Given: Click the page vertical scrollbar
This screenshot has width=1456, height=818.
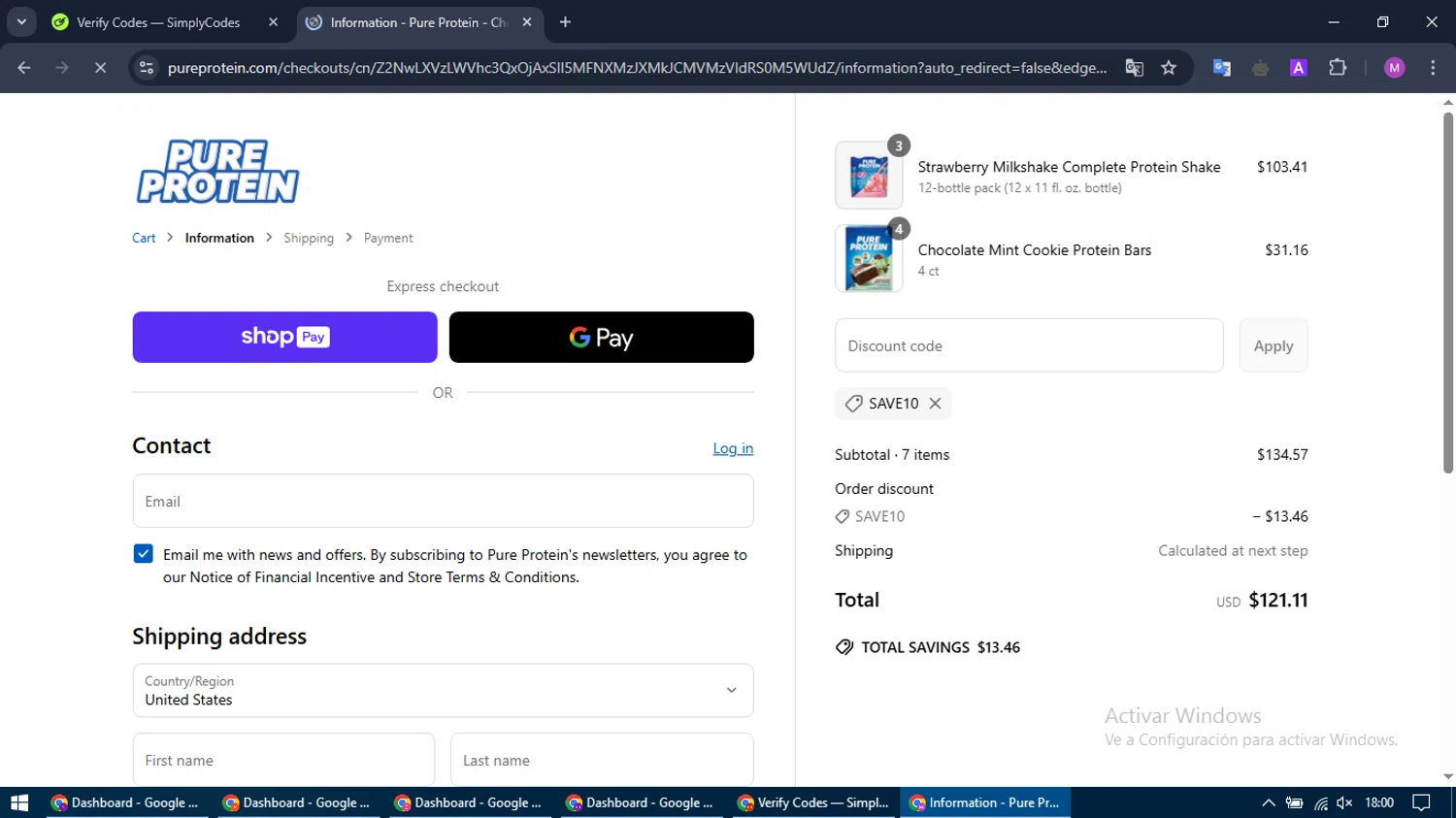Looking at the screenshot, I should coord(1447,291).
